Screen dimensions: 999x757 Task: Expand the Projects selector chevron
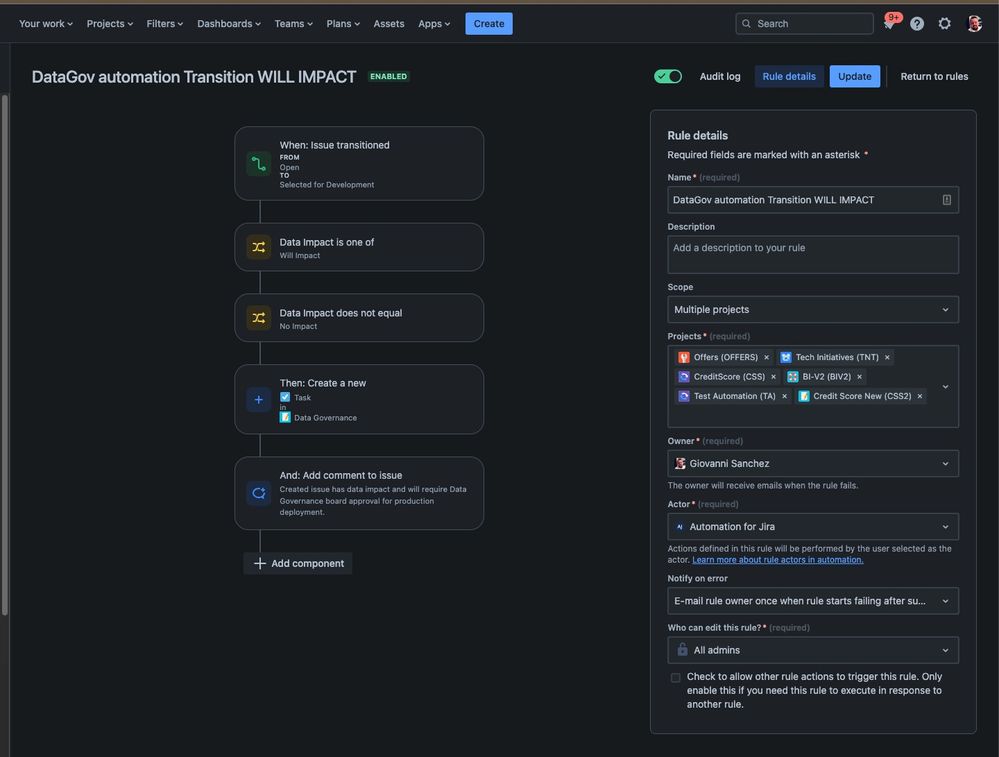945,387
